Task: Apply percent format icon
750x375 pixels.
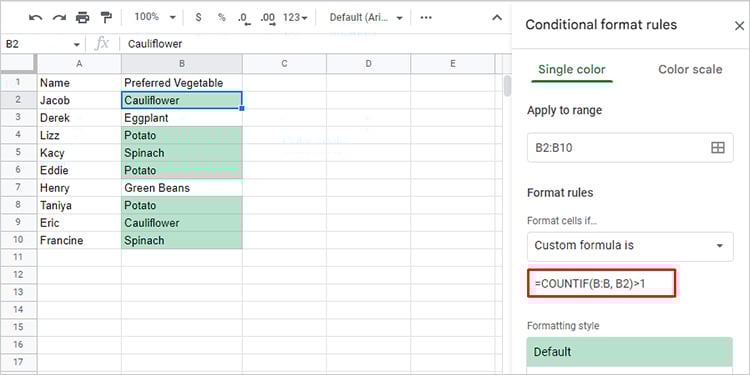Action: 221,18
